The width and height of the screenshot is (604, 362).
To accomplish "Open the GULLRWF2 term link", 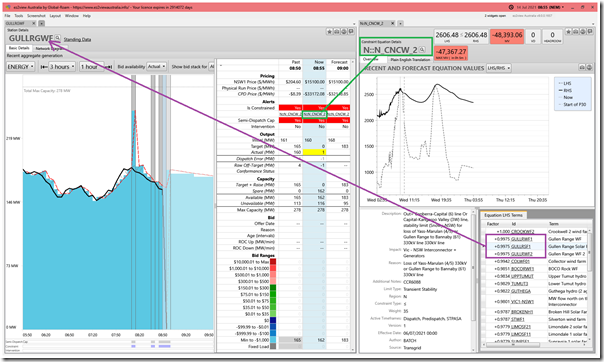I will pyautogui.click(x=522, y=254).
